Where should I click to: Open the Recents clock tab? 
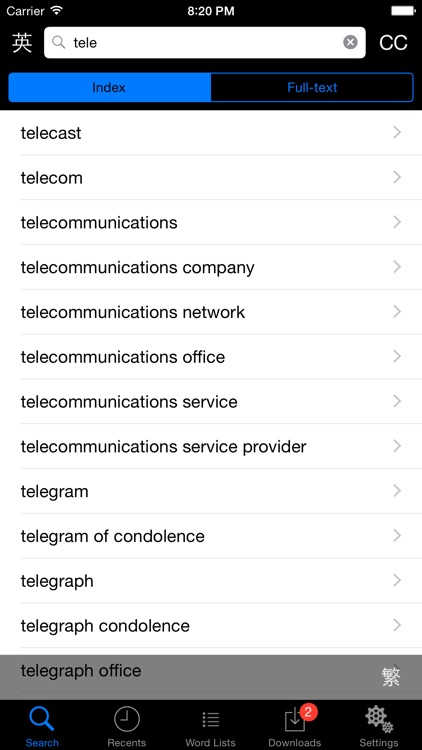click(126, 726)
